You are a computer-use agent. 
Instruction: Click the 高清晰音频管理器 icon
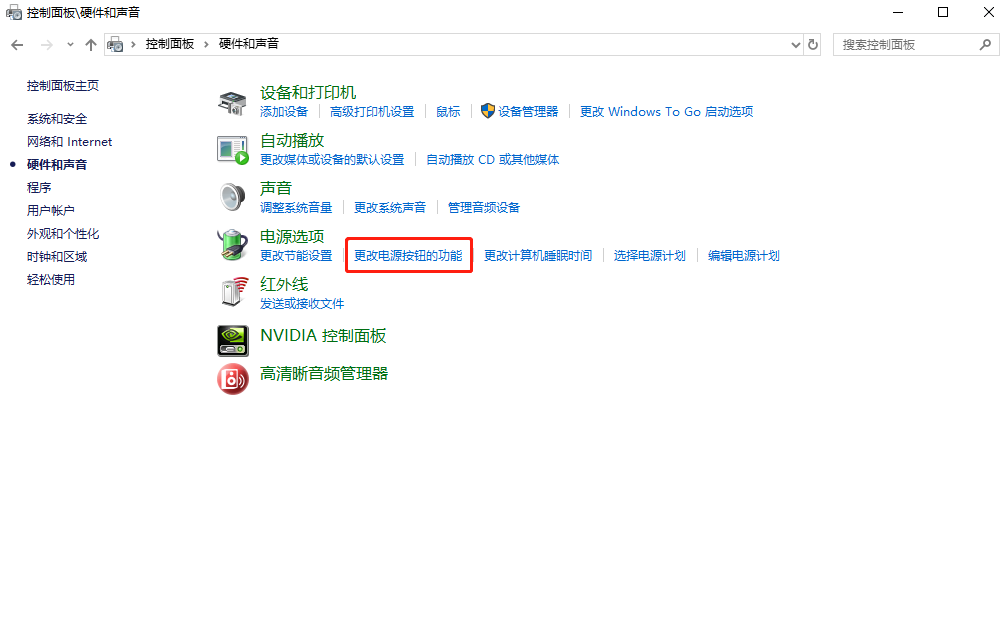(x=232, y=379)
